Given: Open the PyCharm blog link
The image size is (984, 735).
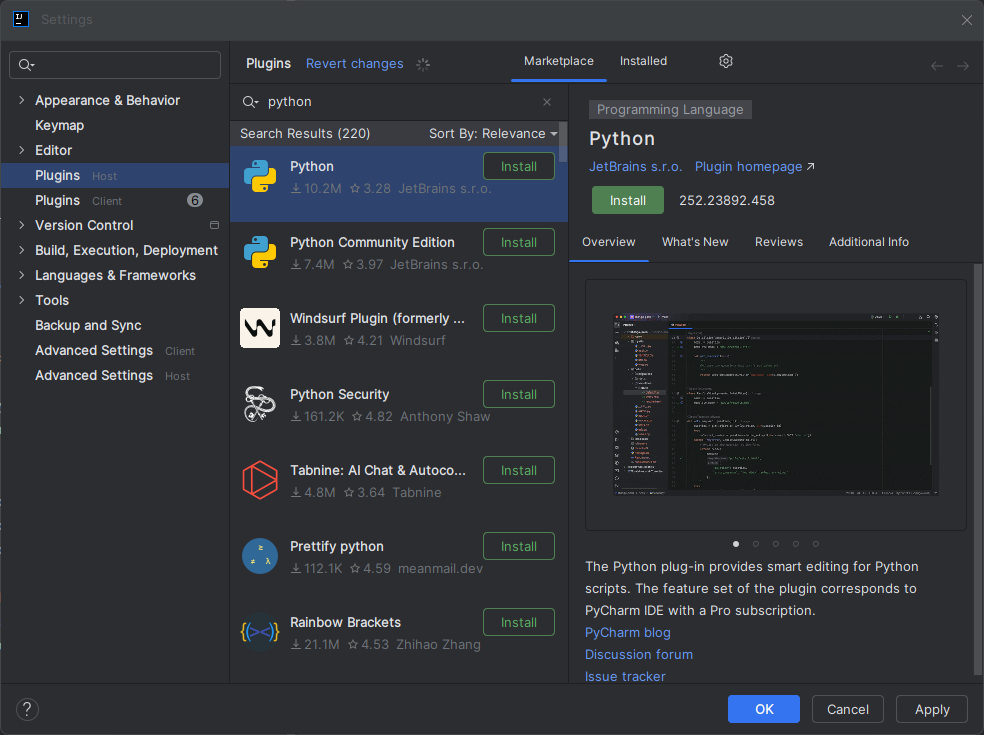Looking at the screenshot, I should click(x=628, y=632).
